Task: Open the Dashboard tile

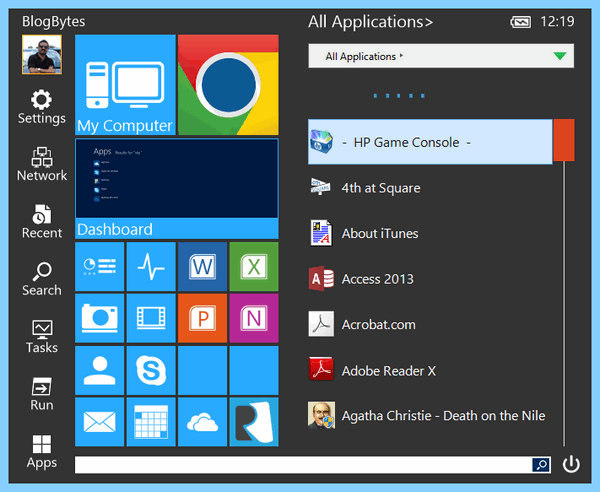Action: 177,189
